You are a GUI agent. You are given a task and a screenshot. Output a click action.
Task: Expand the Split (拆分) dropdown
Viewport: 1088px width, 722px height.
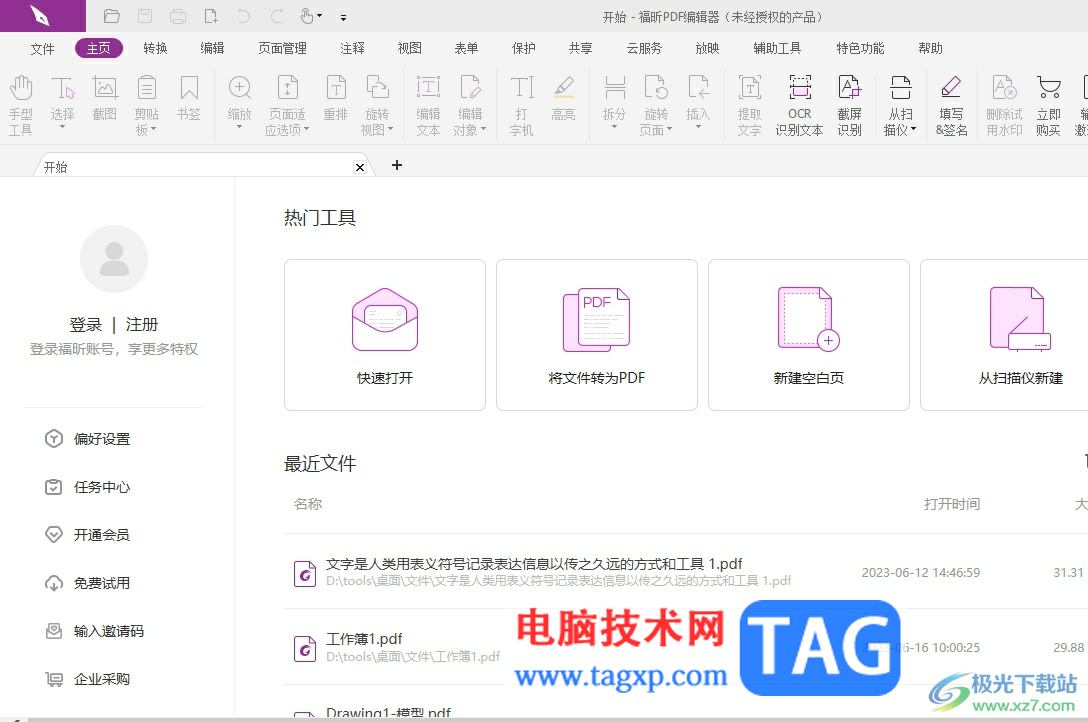point(615,127)
